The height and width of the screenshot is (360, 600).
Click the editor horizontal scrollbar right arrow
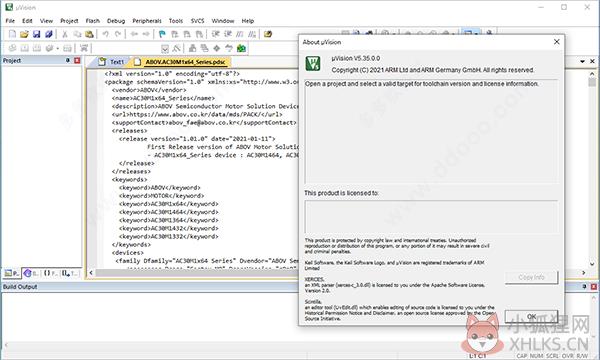pos(584,273)
